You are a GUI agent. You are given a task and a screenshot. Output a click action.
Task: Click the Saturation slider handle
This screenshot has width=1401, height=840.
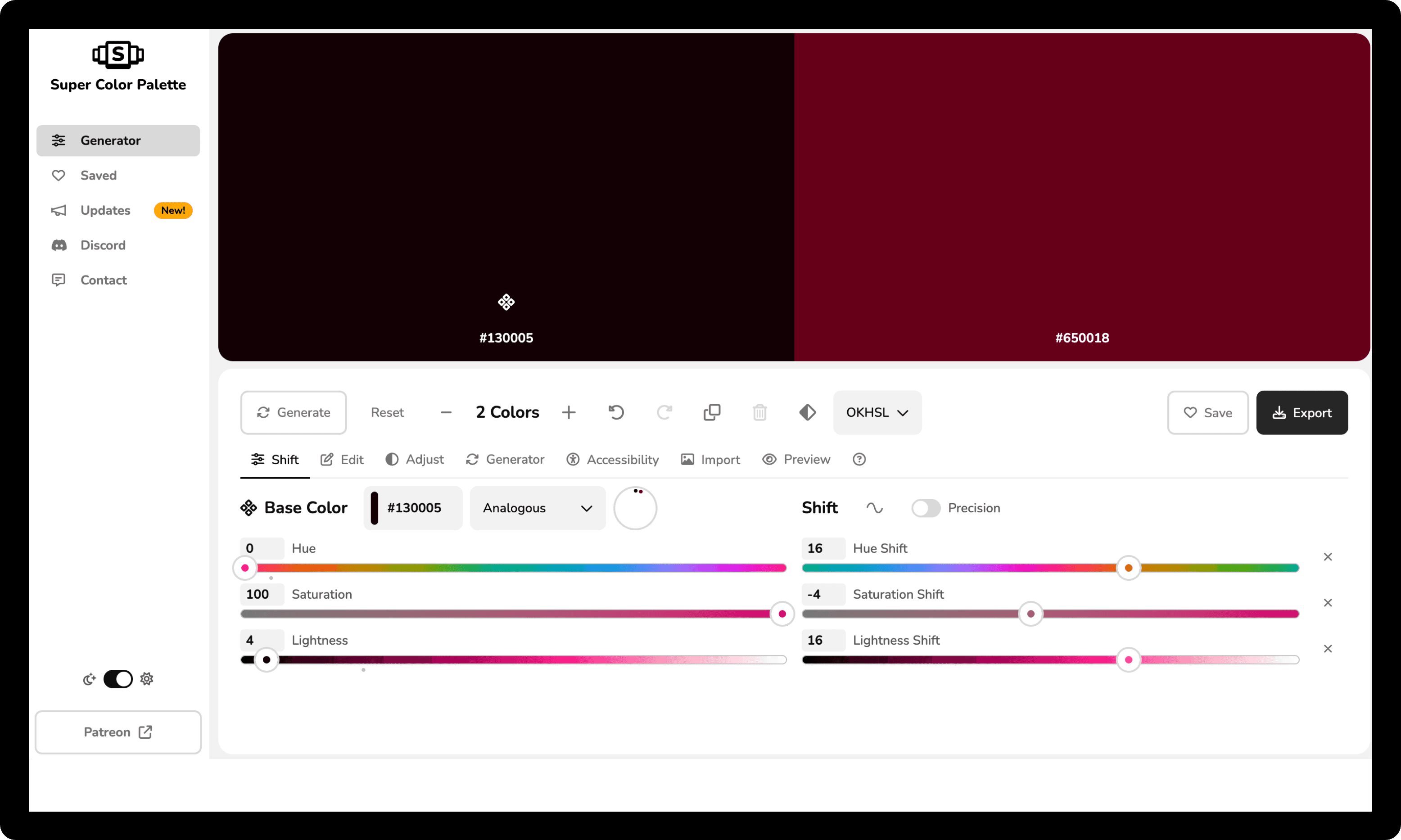pos(782,614)
